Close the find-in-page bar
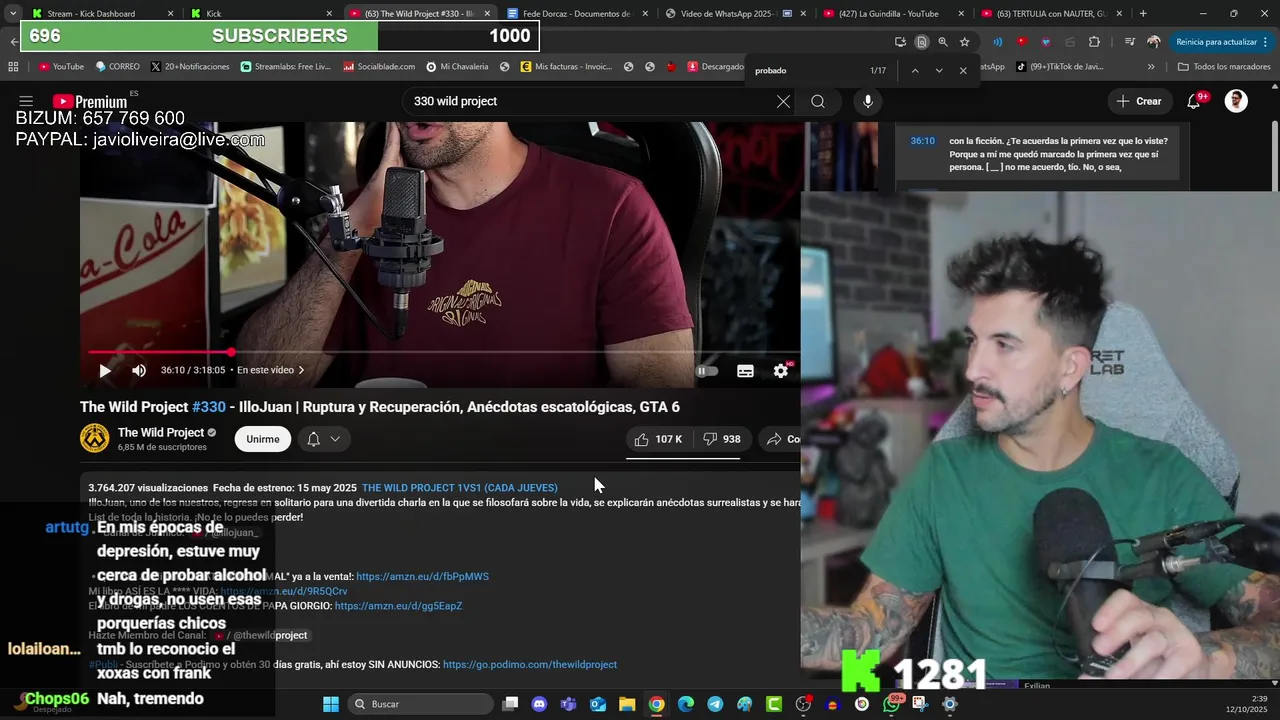 pos(963,71)
